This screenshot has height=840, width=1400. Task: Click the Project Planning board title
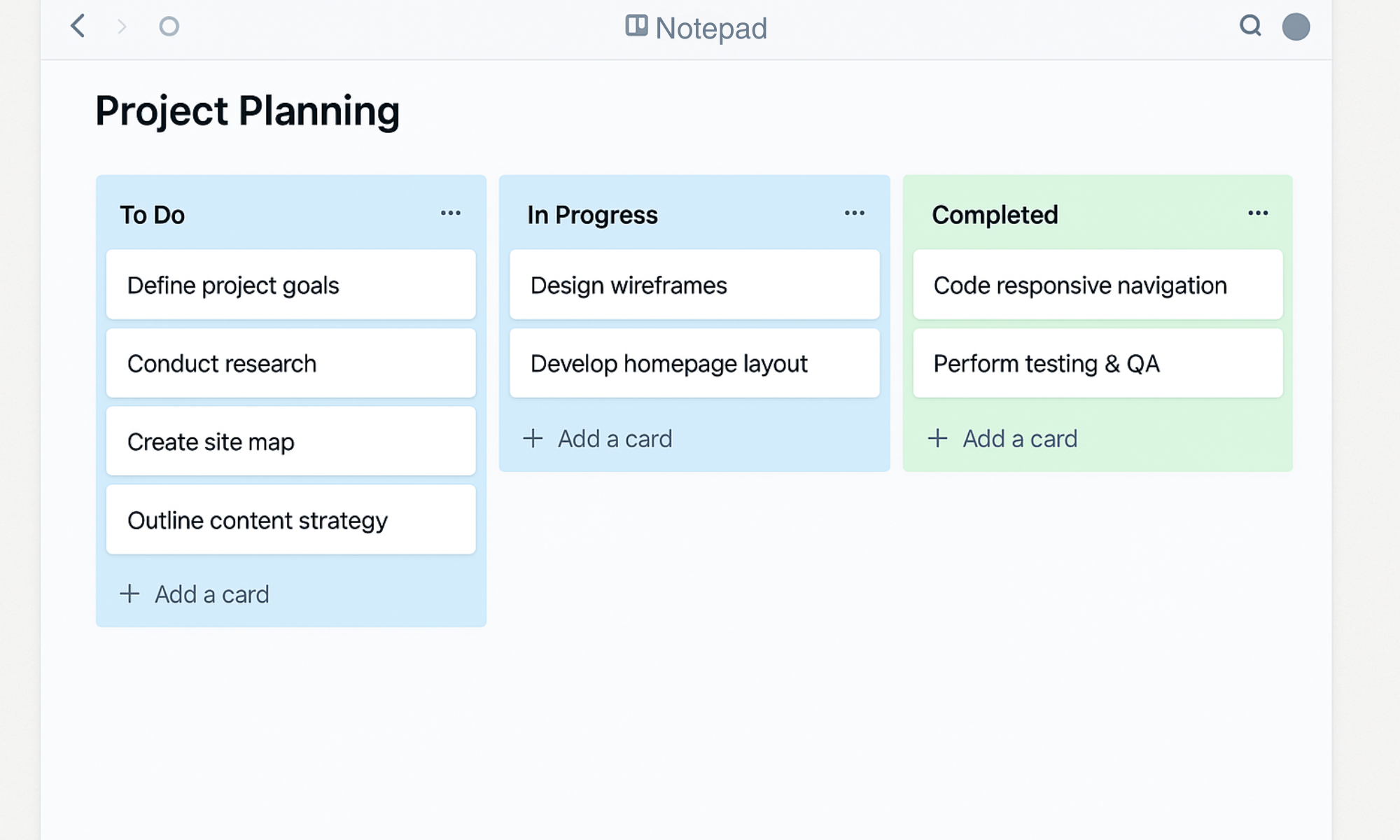[x=247, y=111]
